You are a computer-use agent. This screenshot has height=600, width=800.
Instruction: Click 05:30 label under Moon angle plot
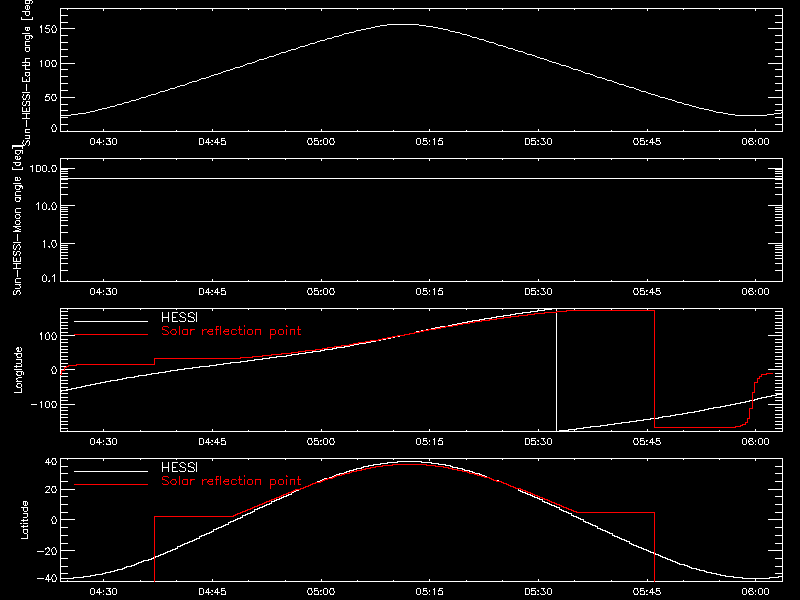(538, 292)
